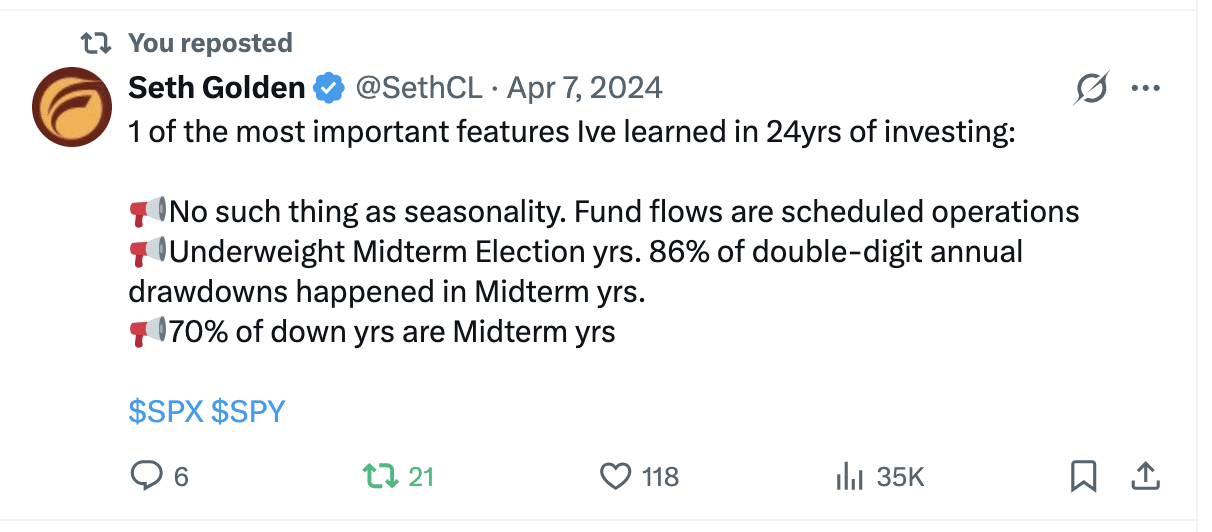Open the Apr 7, 2024 timestamp link
The height and width of the screenshot is (532, 1212).
[x=585, y=88]
